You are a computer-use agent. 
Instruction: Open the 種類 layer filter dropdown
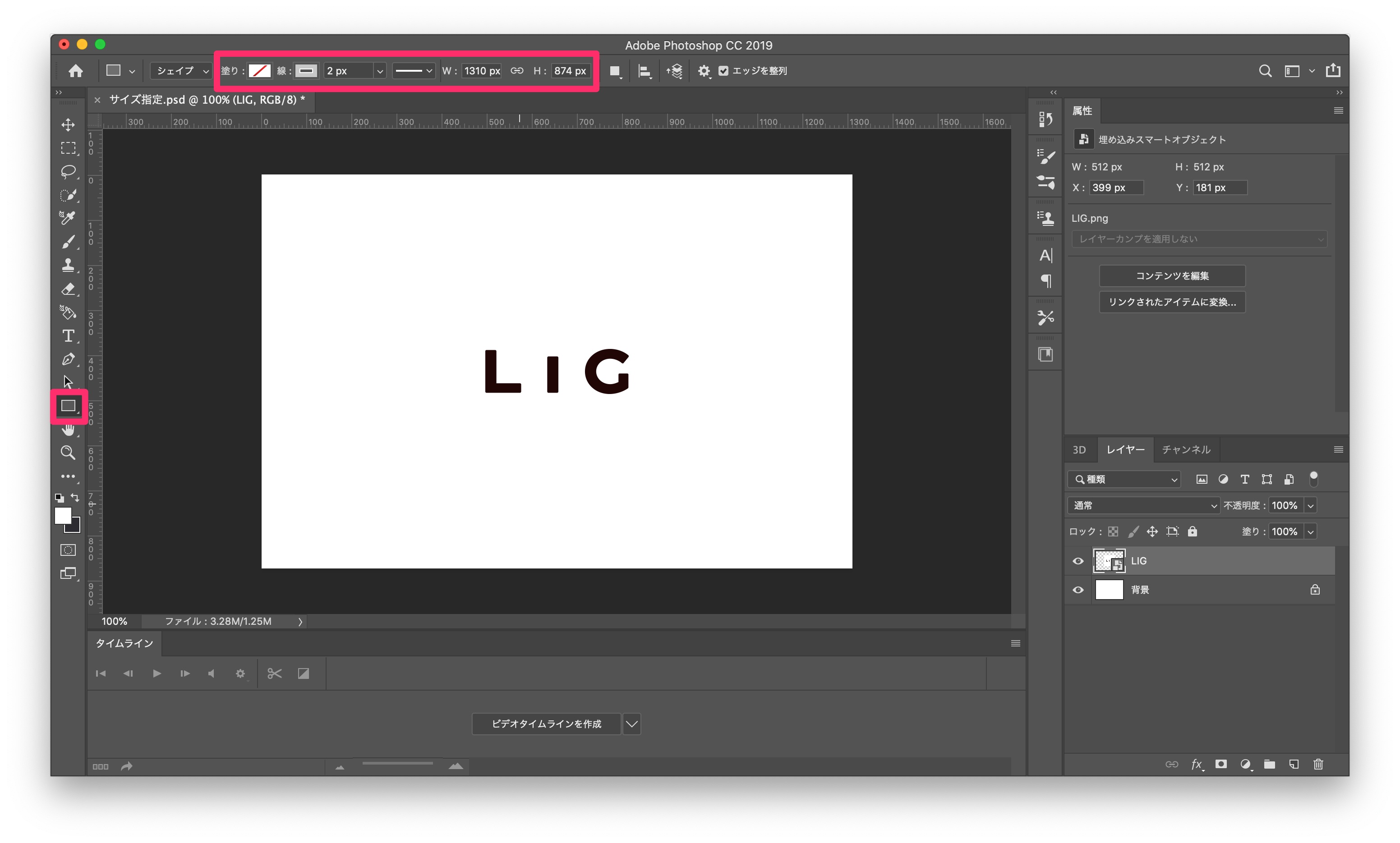(x=1124, y=480)
